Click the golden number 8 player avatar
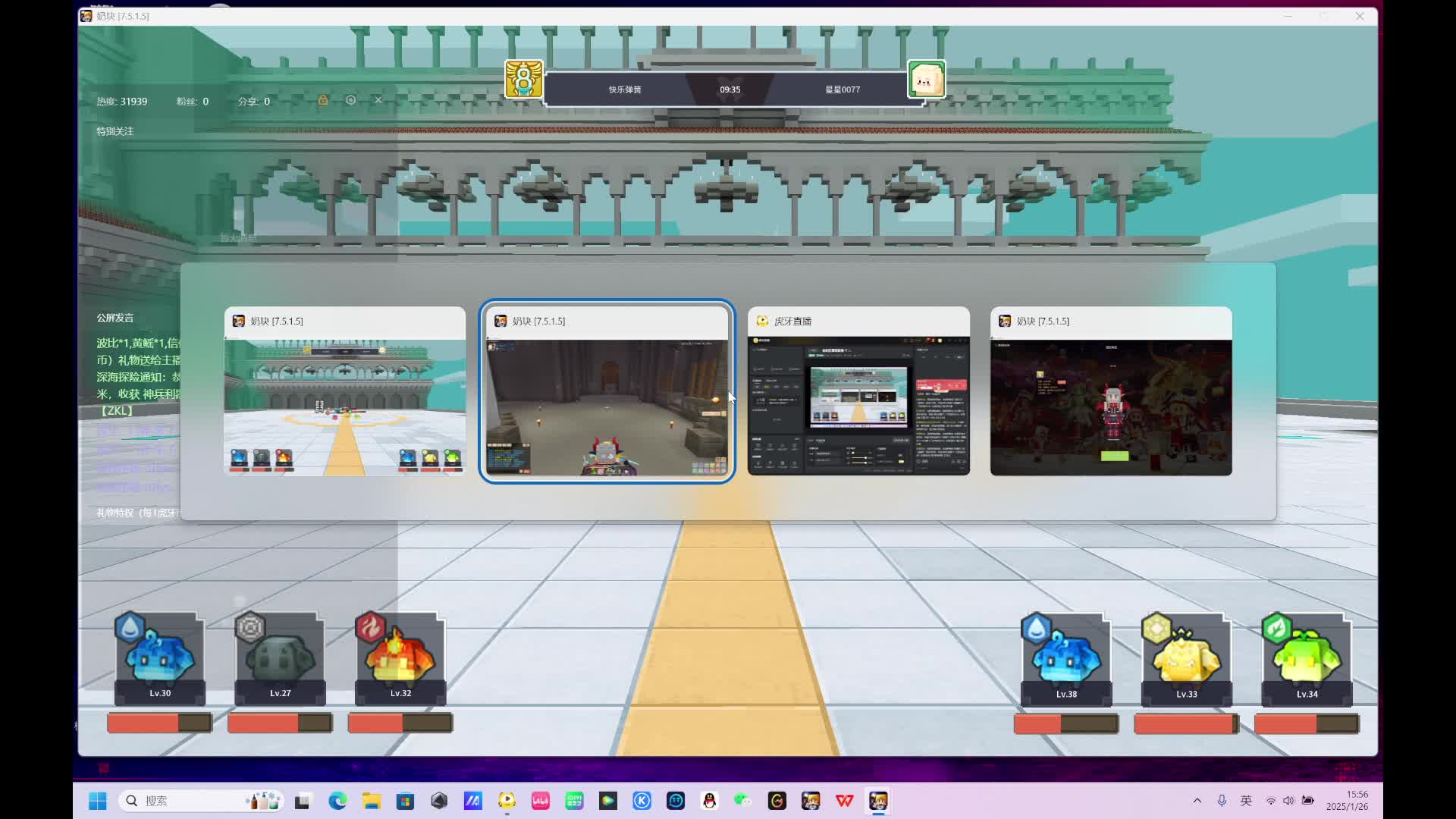Image resolution: width=1456 pixels, height=819 pixels. (x=524, y=80)
